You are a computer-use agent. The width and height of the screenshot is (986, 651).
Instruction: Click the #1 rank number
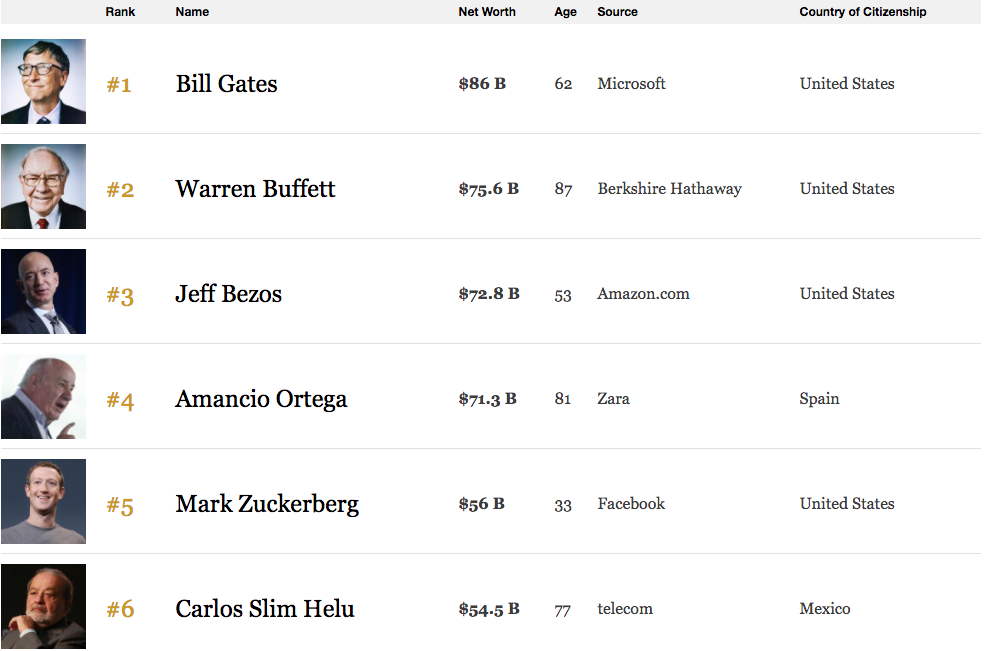click(x=119, y=85)
